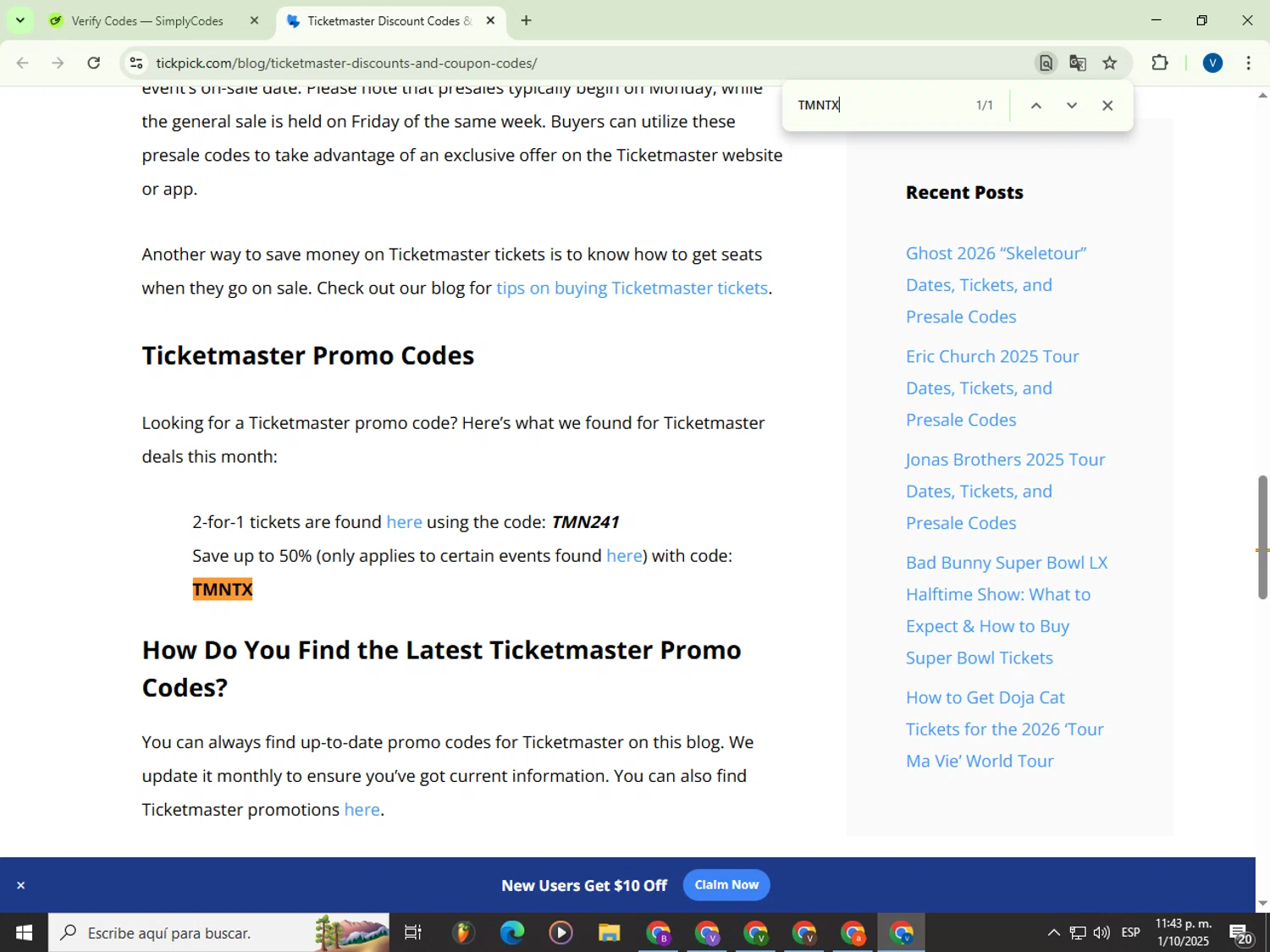Open the Extensions puzzle icon

[1160, 63]
